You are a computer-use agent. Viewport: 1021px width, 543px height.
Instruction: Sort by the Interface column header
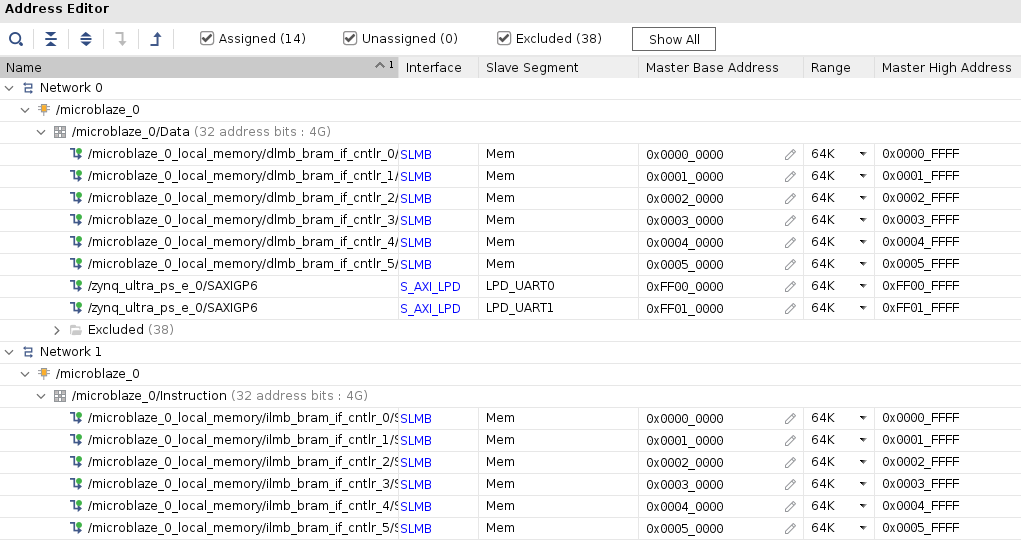[438, 67]
